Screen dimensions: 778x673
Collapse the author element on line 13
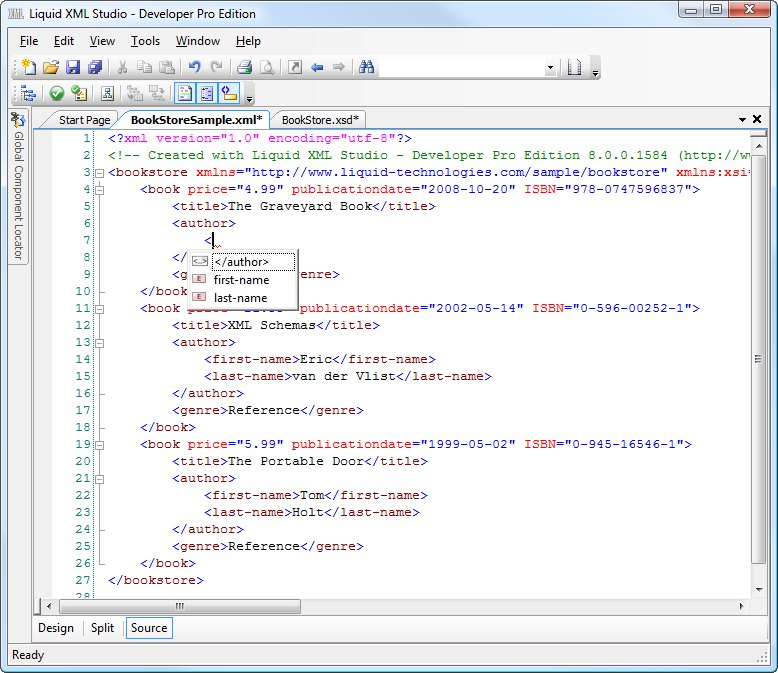click(x=99, y=343)
